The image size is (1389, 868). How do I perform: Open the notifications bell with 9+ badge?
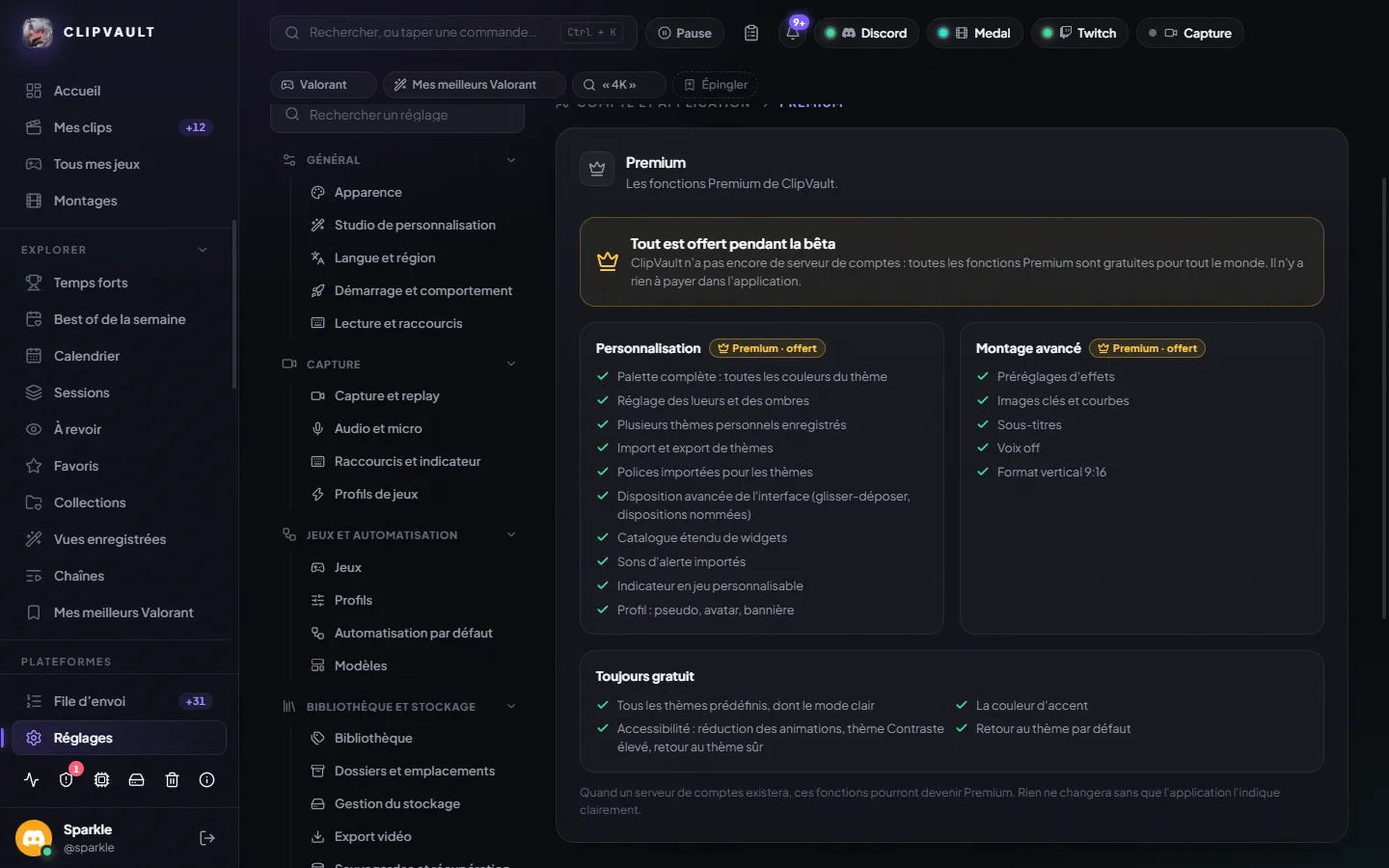793,33
